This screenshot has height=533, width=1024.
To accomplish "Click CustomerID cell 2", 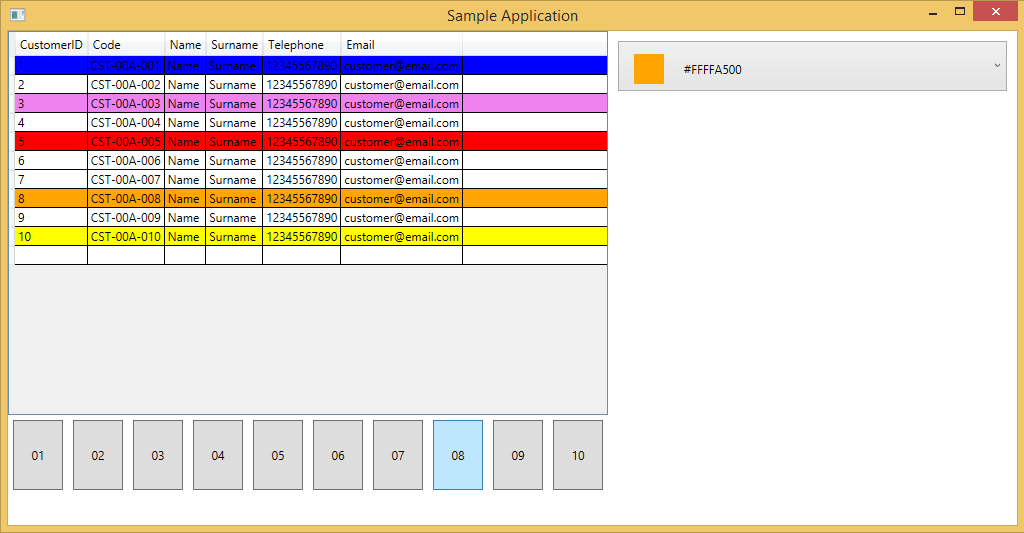I will (x=51, y=85).
